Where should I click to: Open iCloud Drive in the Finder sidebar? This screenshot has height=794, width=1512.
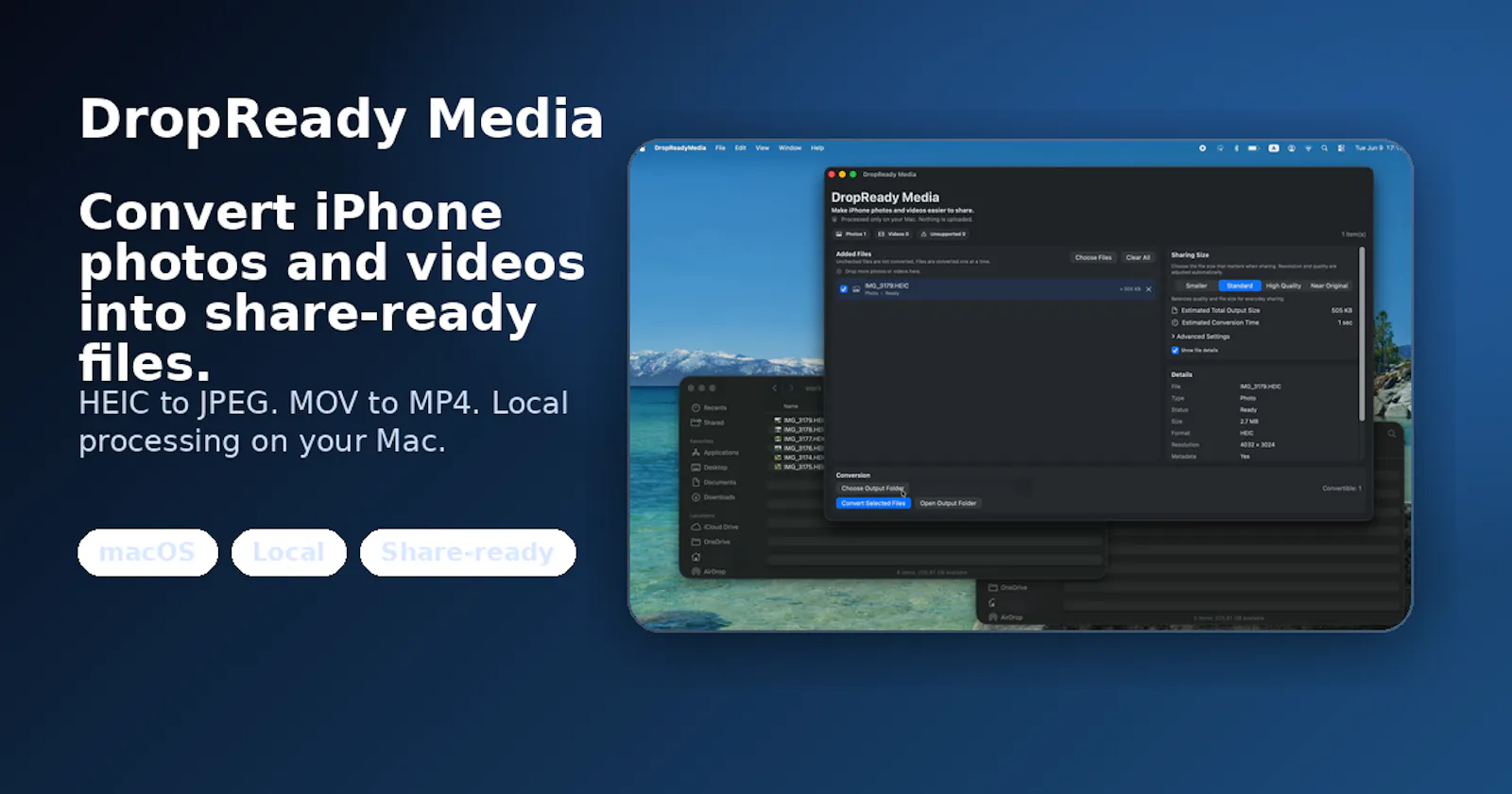pyautogui.click(x=715, y=526)
